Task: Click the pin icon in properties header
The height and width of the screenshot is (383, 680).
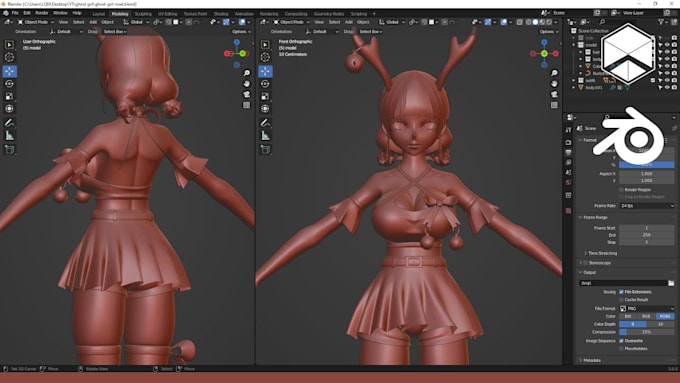Action: [x=674, y=128]
